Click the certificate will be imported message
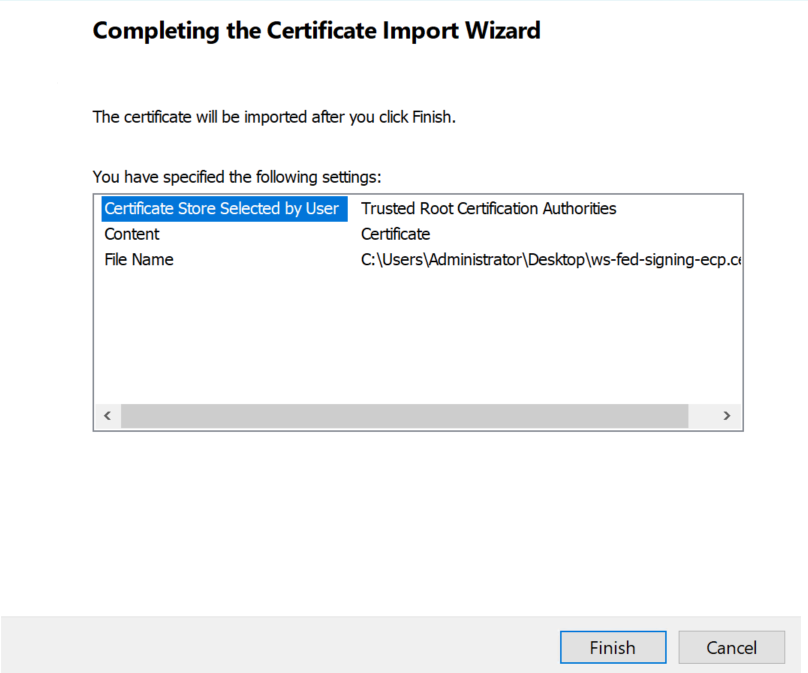Screen dimensions: 808x673 [274, 117]
